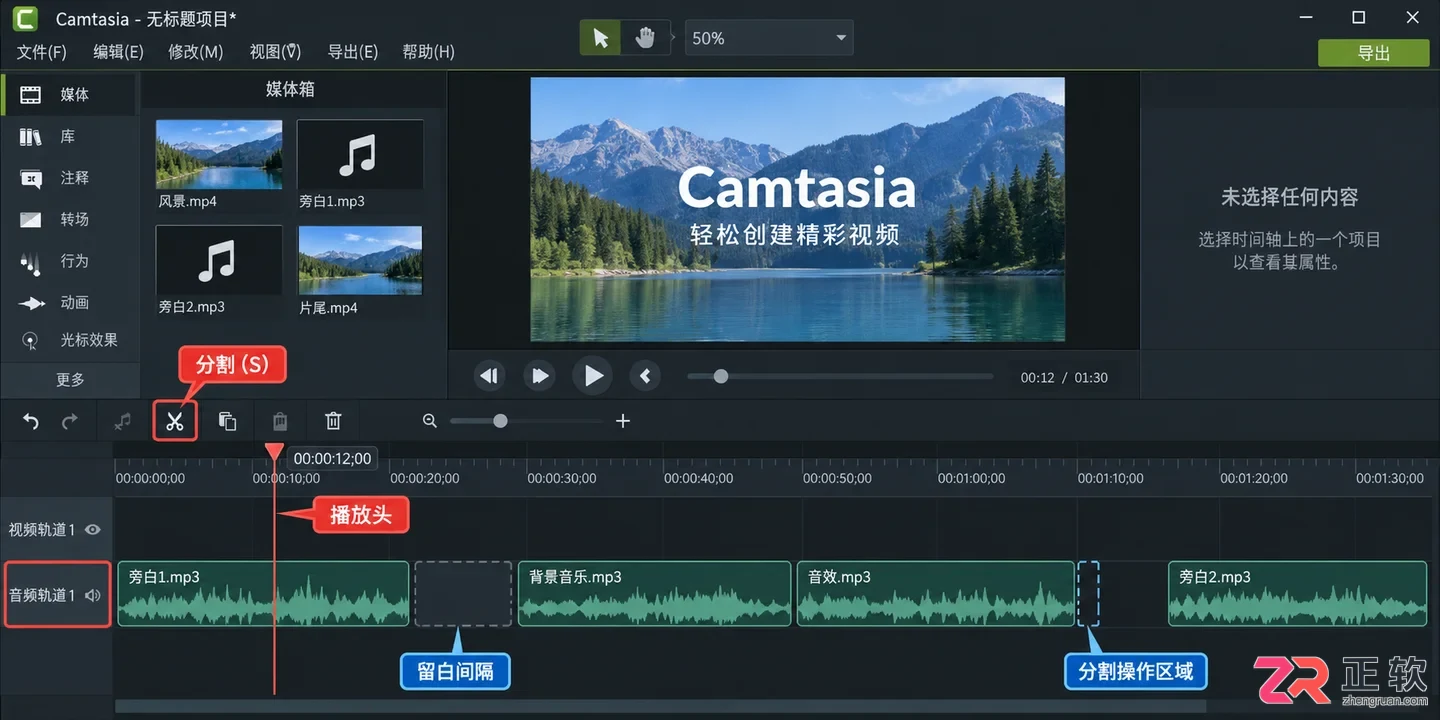Open the 50% canvas zoom dropdown
This screenshot has height=720, width=1440.
click(x=769, y=38)
